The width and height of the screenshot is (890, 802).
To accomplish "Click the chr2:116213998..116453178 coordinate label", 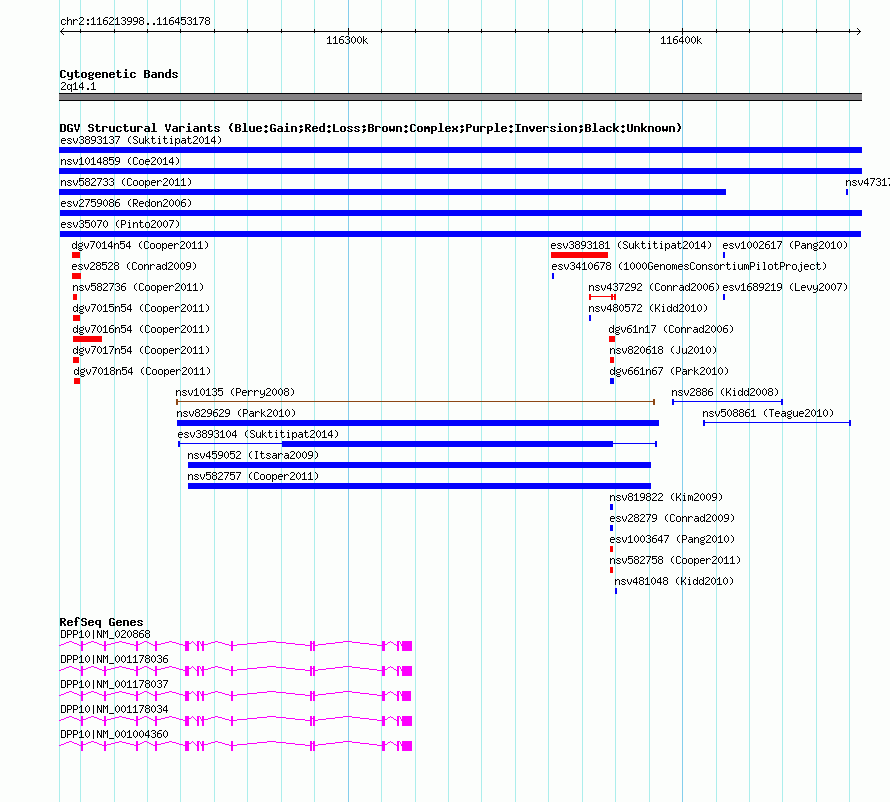I will (x=135, y=21).
